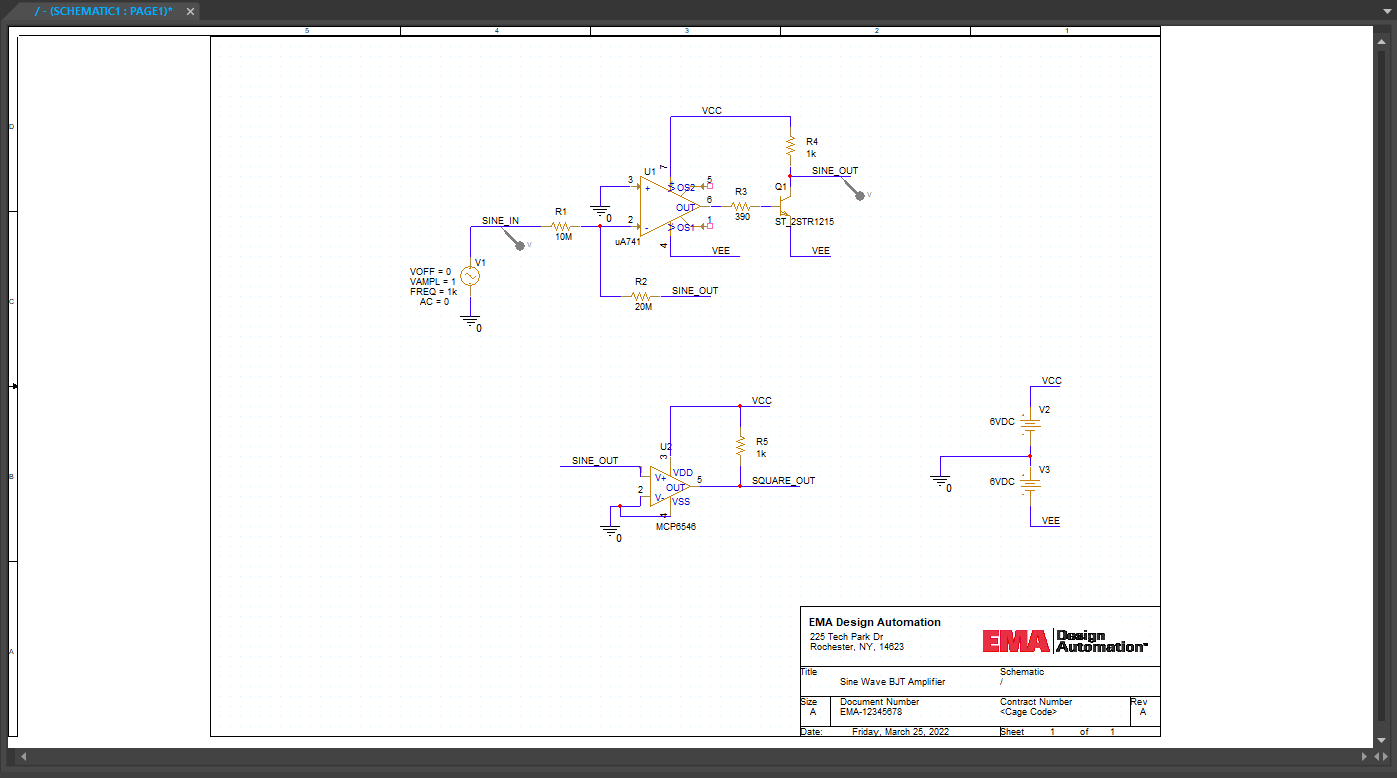Click the SQUARE_OUT net label
Screen dimensions: 1397x778
pyautogui.click(x=782, y=481)
